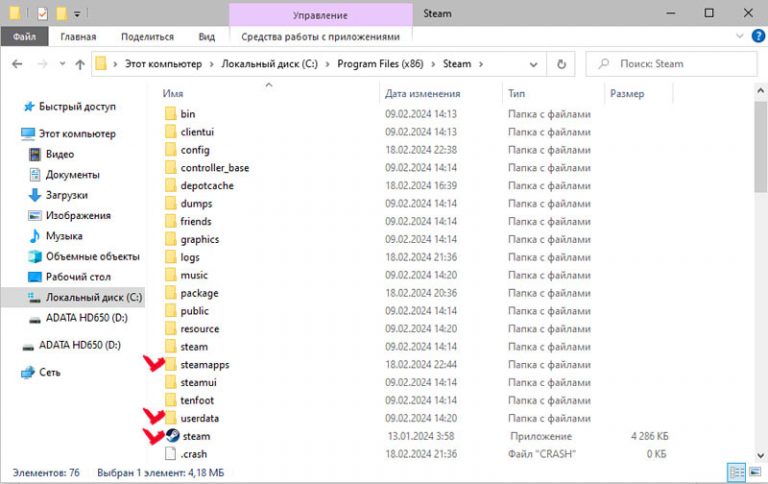Select the music folder icon
768x484 pixels.
tap(170, 275)
